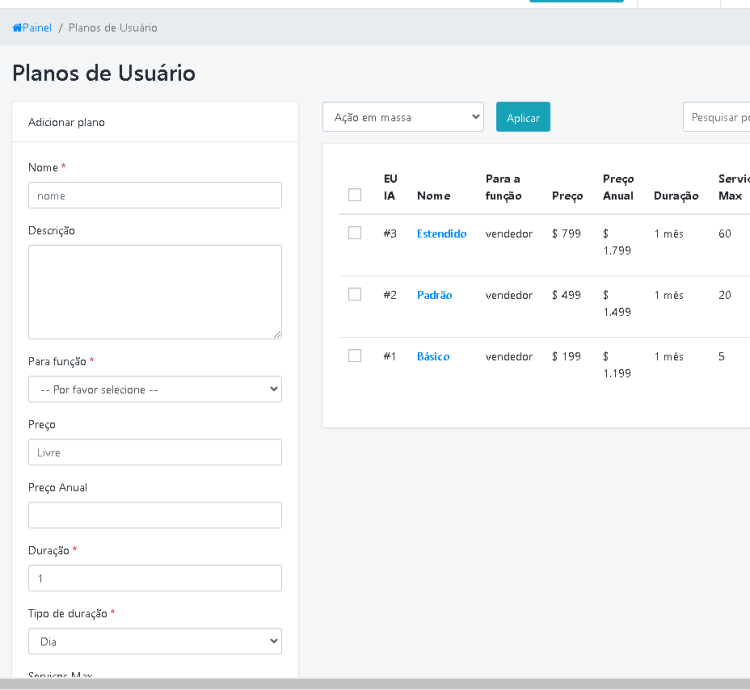Screen dimensions: 750x690
Task: Click the Preço Anual input field
Action: [155, 515]
